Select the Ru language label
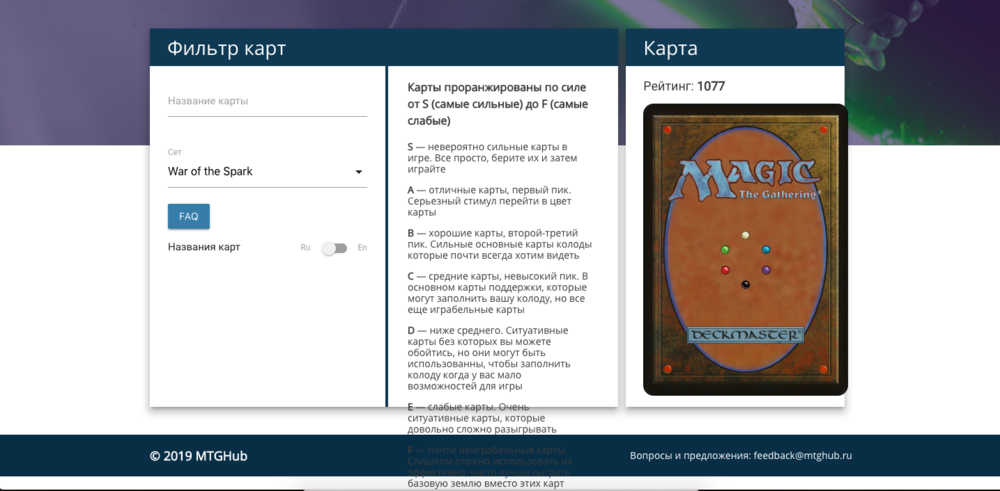The width and height of the screenshot is (1000, 491). tap(305, 247)
